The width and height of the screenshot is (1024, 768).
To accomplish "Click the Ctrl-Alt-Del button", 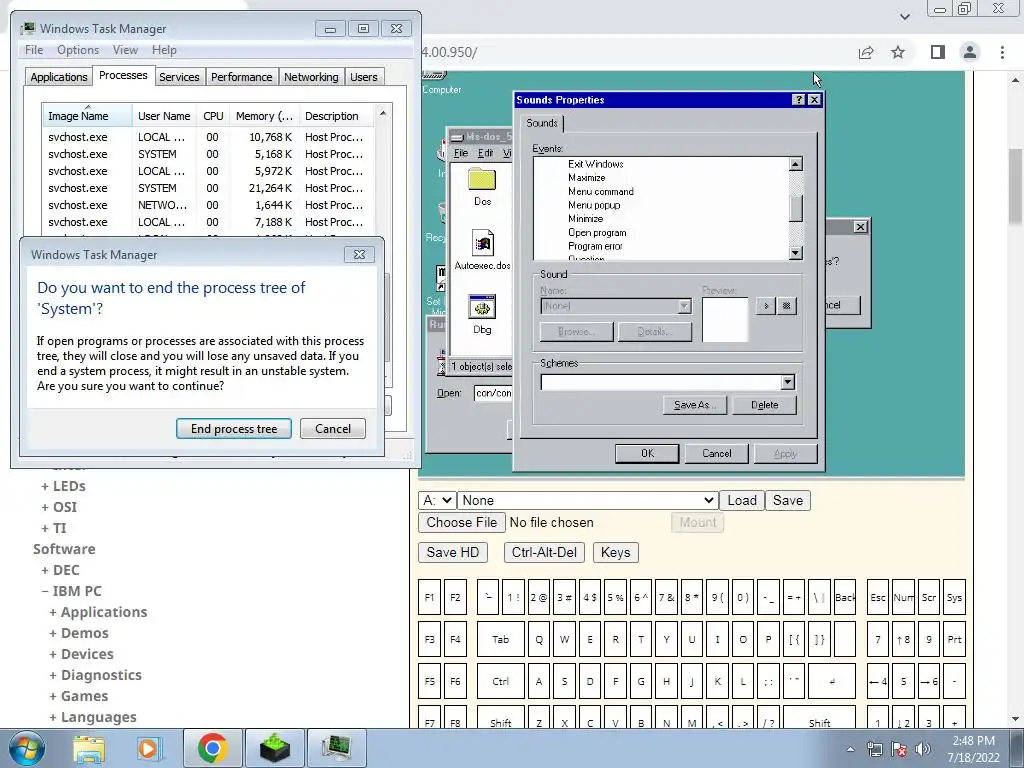I will click(544, 552).
